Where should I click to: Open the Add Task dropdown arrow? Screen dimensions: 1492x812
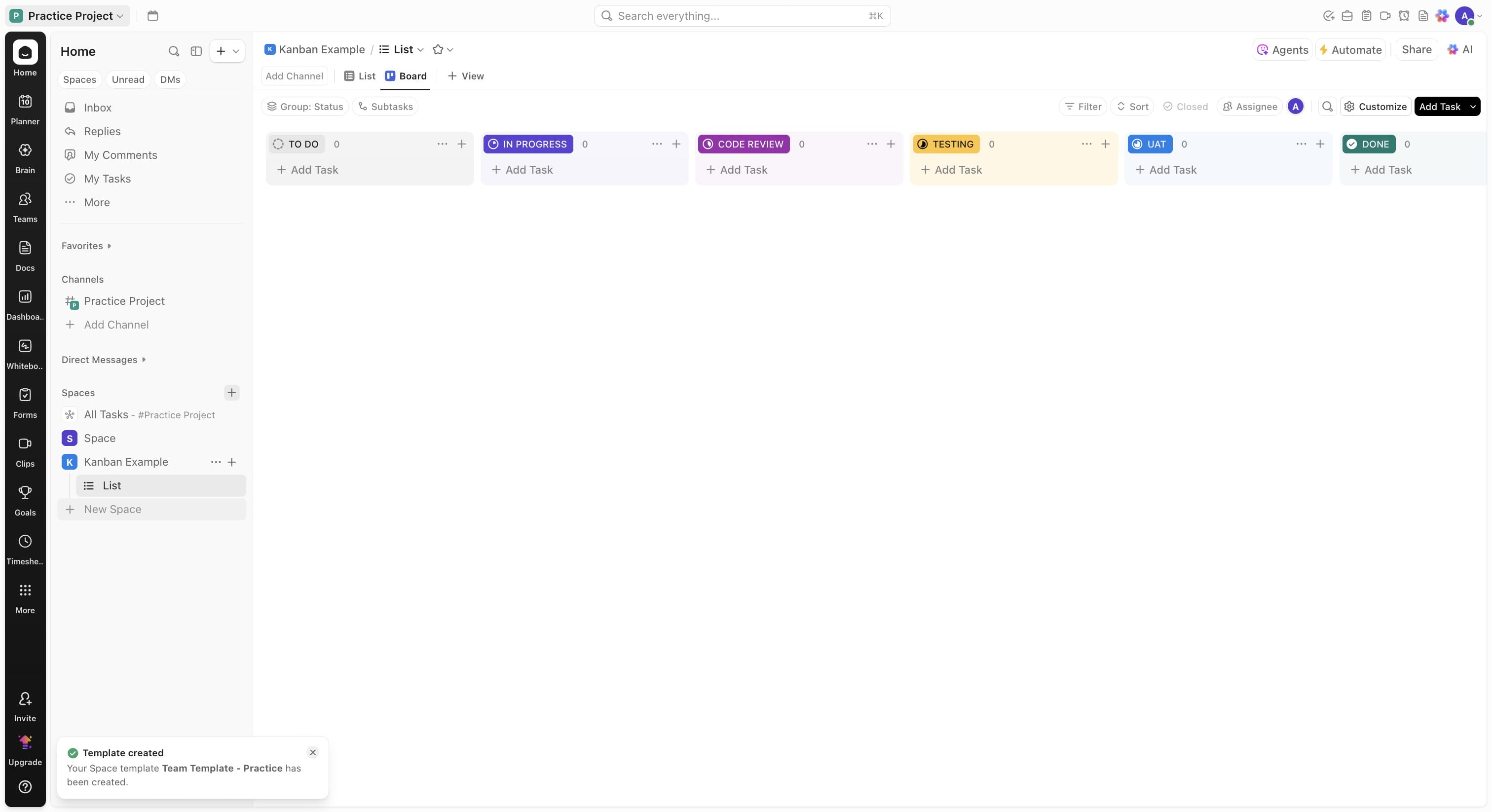click(x=1472, y=107)
